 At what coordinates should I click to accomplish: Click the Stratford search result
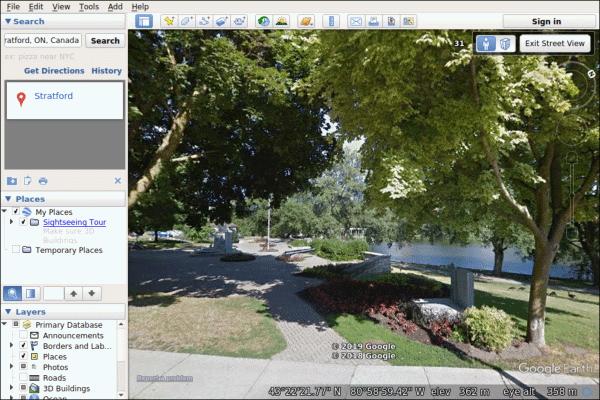54,96
